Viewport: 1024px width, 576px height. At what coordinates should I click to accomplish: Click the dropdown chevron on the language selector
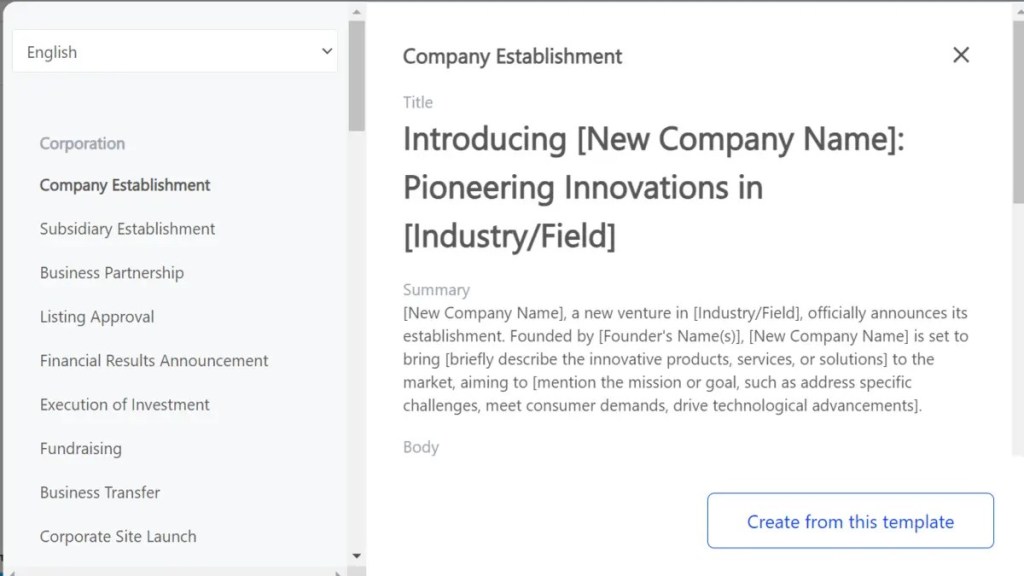tap(327, 51)
